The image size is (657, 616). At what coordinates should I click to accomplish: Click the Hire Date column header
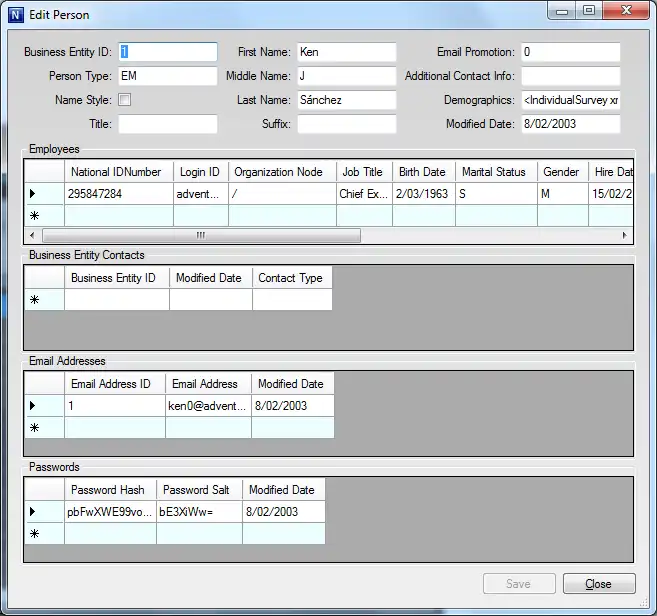(610, 172)
